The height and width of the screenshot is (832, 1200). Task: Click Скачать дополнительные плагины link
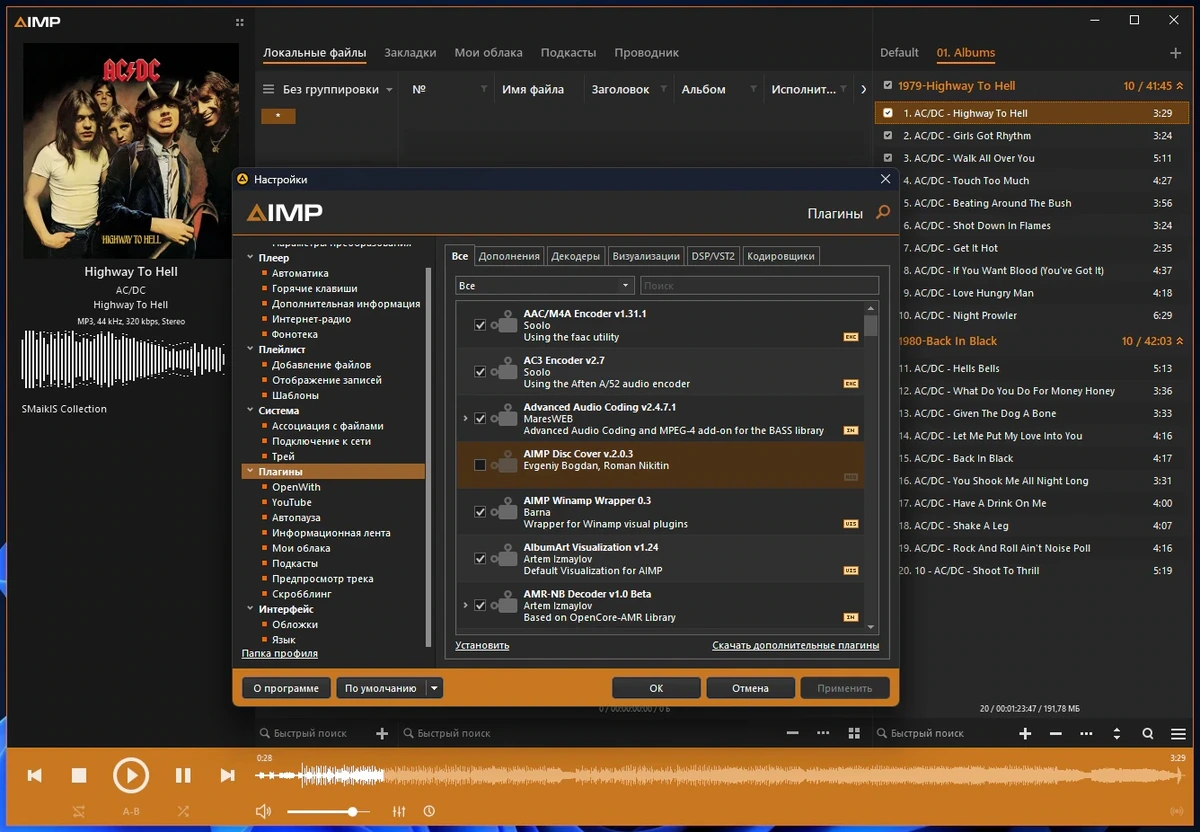pyautogui.click(x=796, y=645)
